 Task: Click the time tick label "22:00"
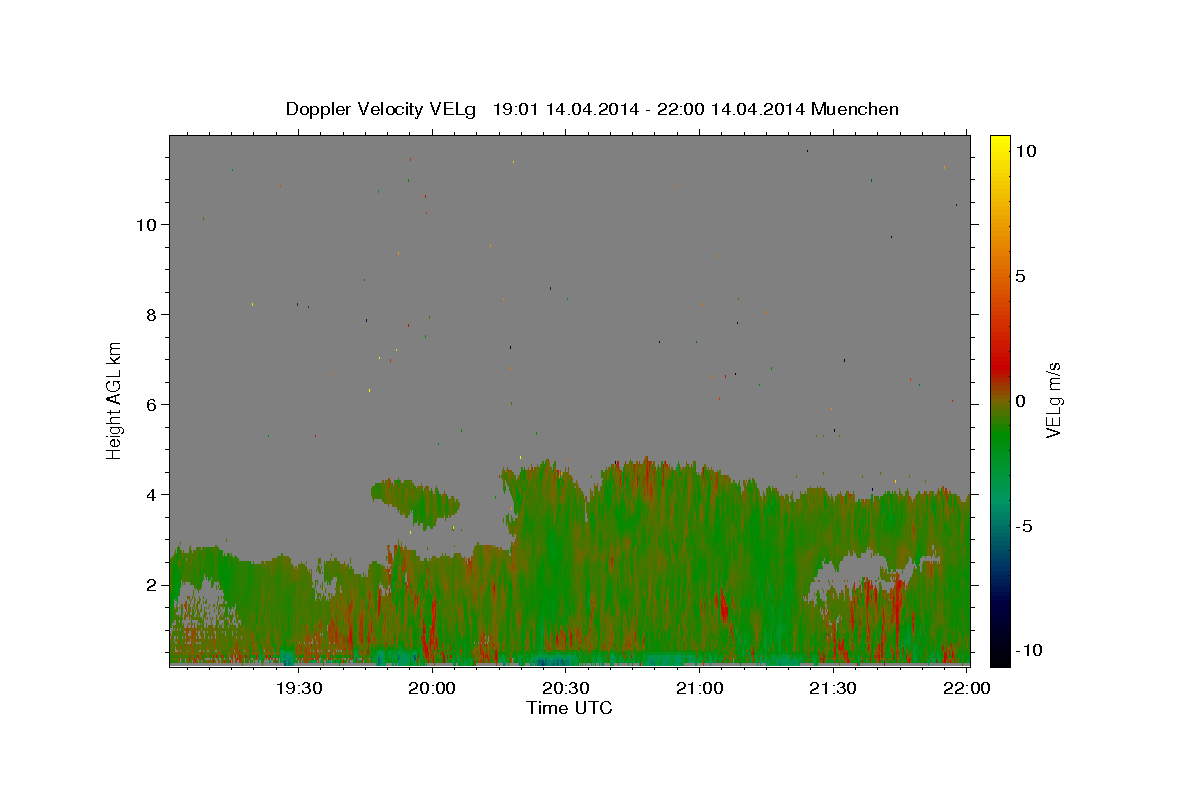[966, 688]
